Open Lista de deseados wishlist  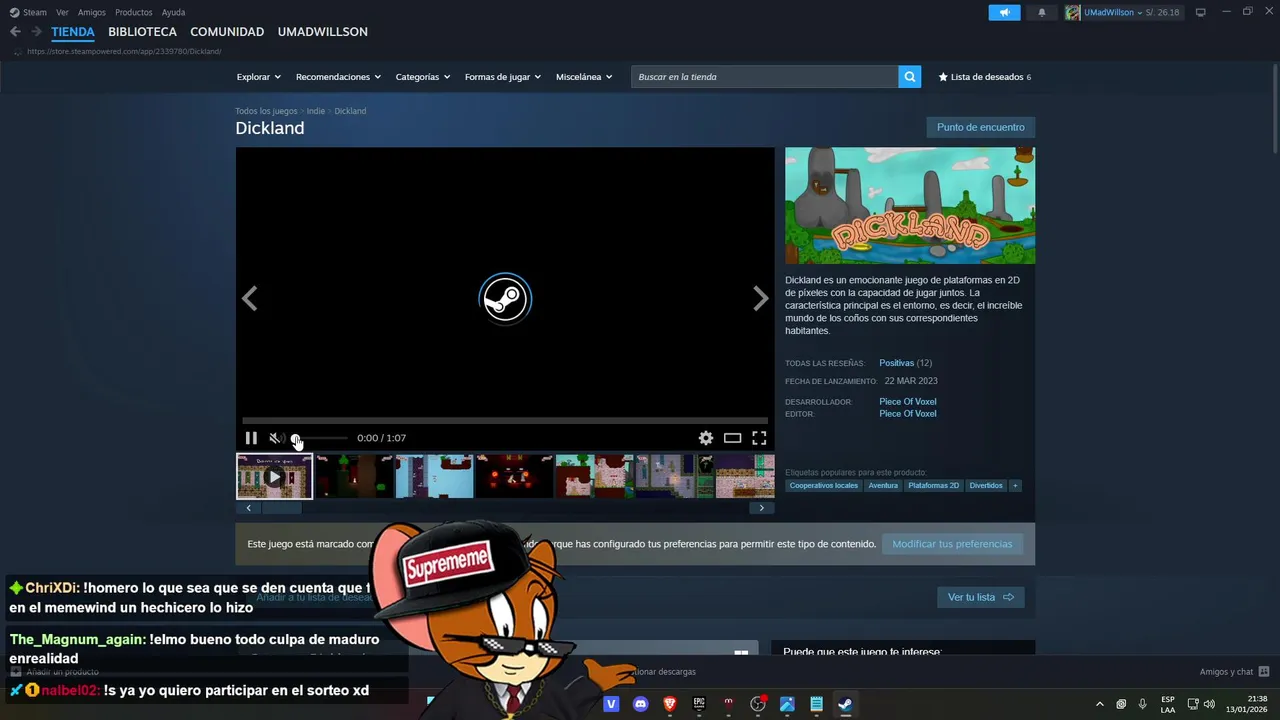point(984,77)
